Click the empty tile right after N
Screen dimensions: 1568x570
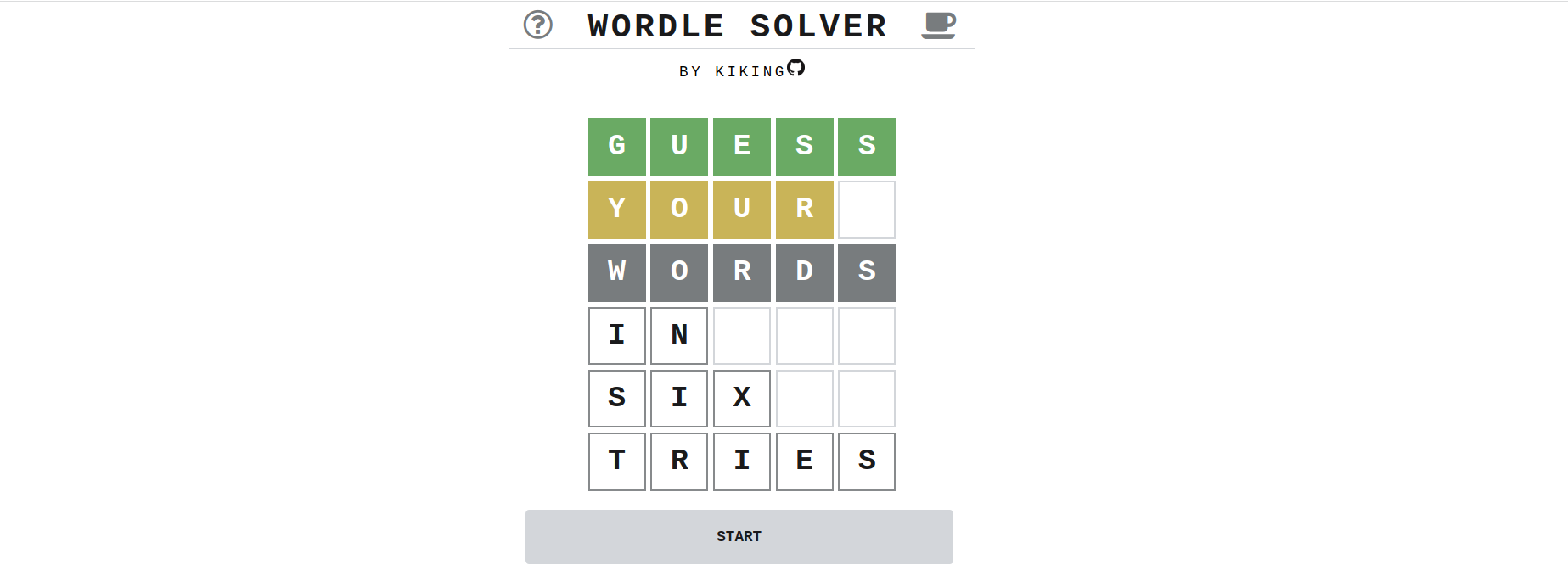point(742,335)
